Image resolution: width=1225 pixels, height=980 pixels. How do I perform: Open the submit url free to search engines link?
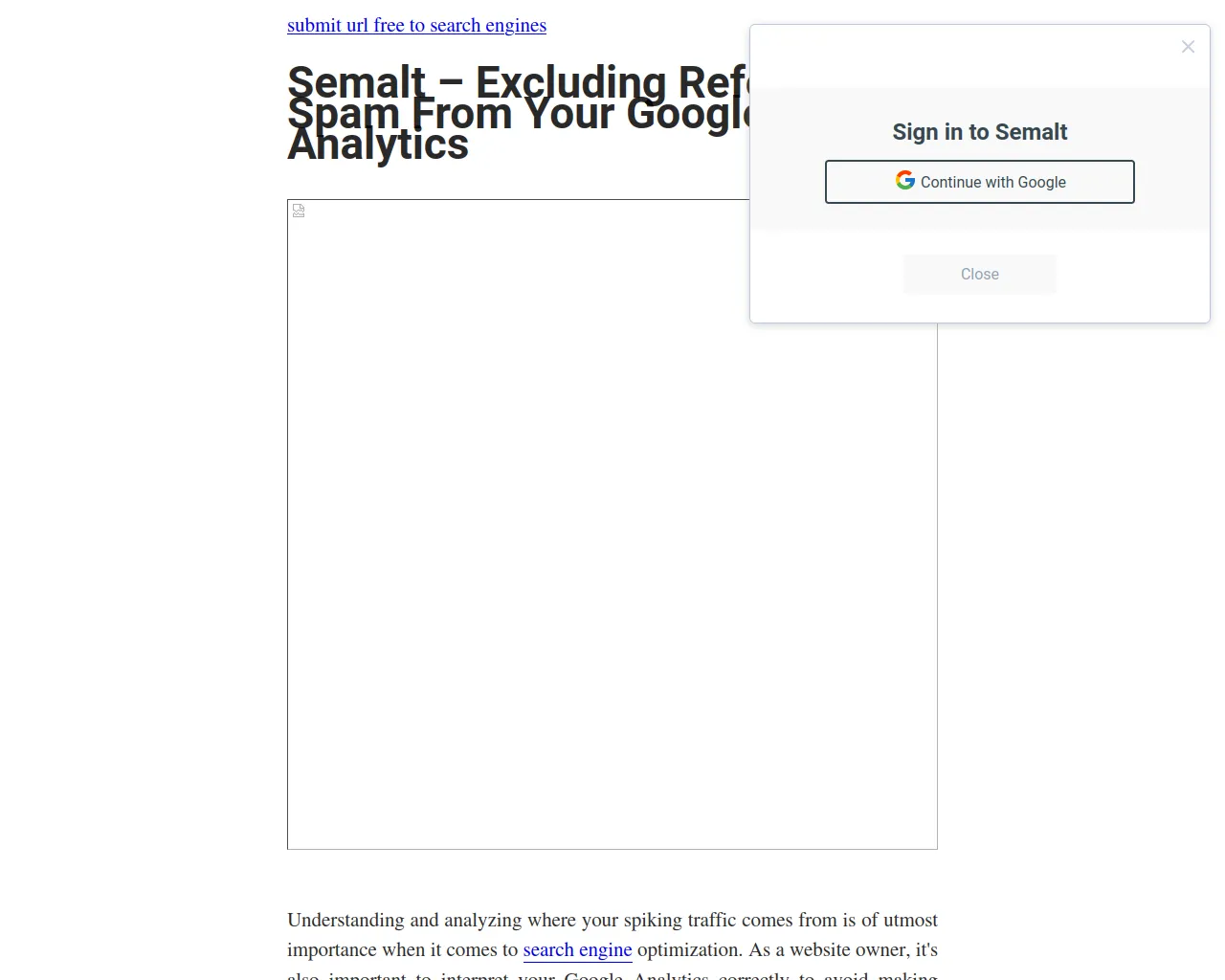coord(416,26)
